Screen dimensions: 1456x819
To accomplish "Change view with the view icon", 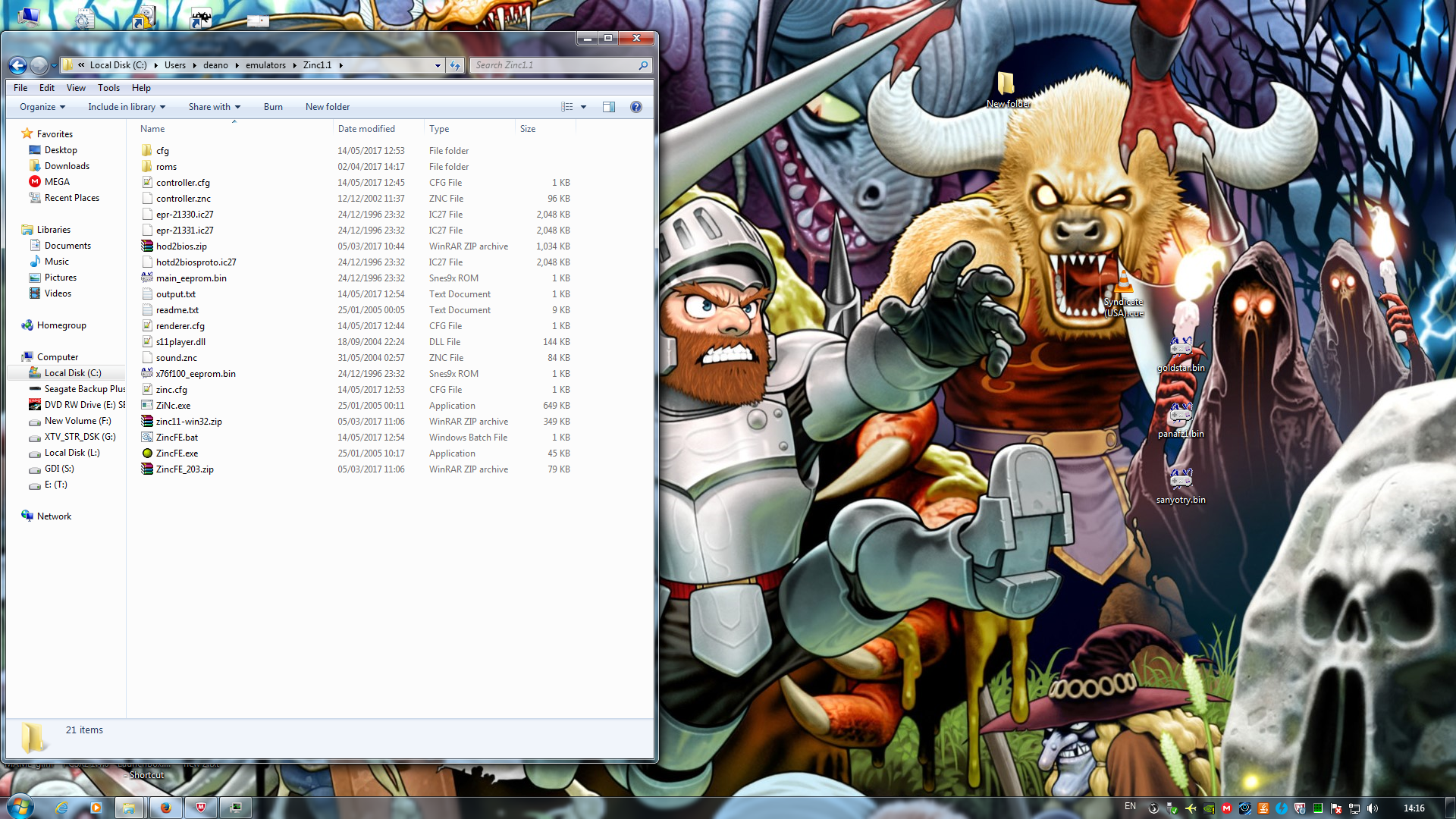I will click(x=566, y=107).
